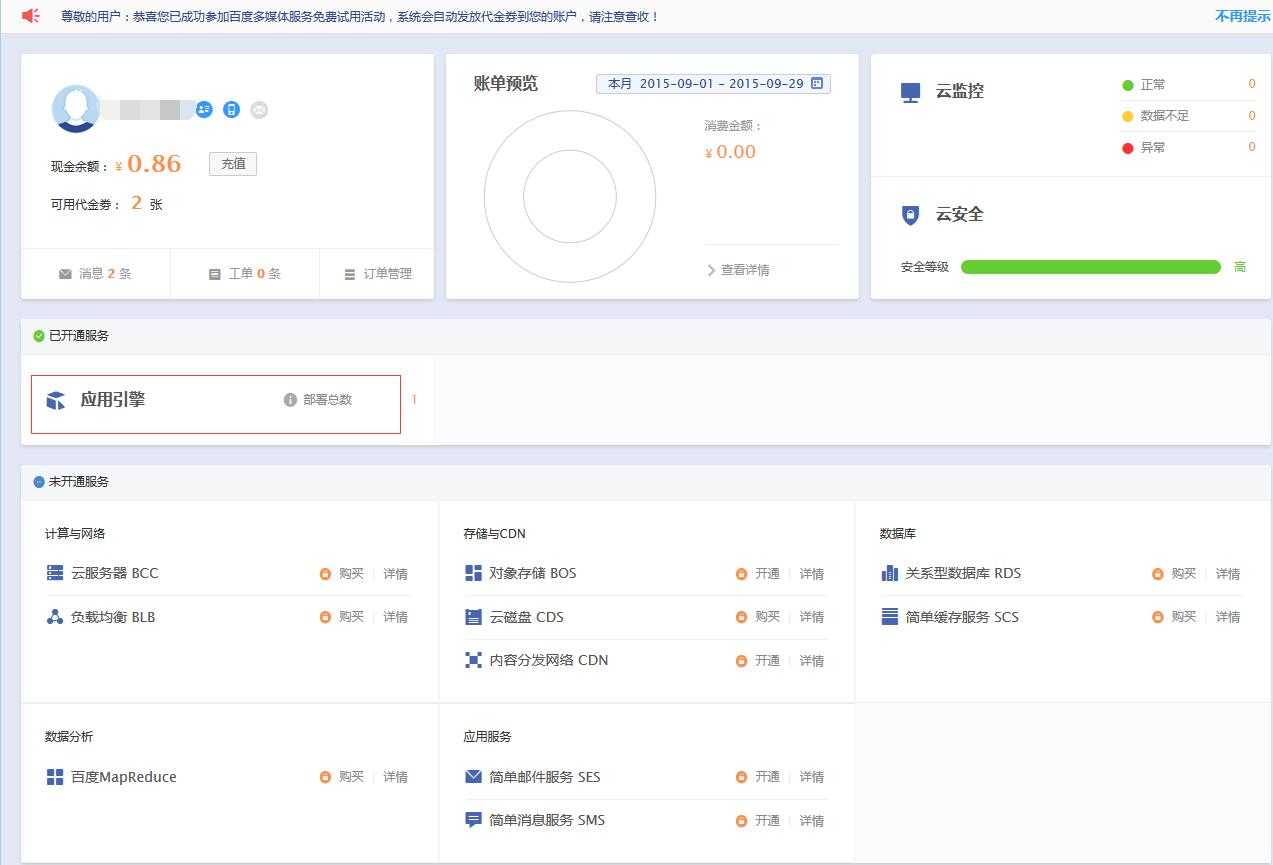The height and width of the screenshot is (865, 1273).
Task: Click 云服务器 BCC server icon
Action: tap(55, 573)
